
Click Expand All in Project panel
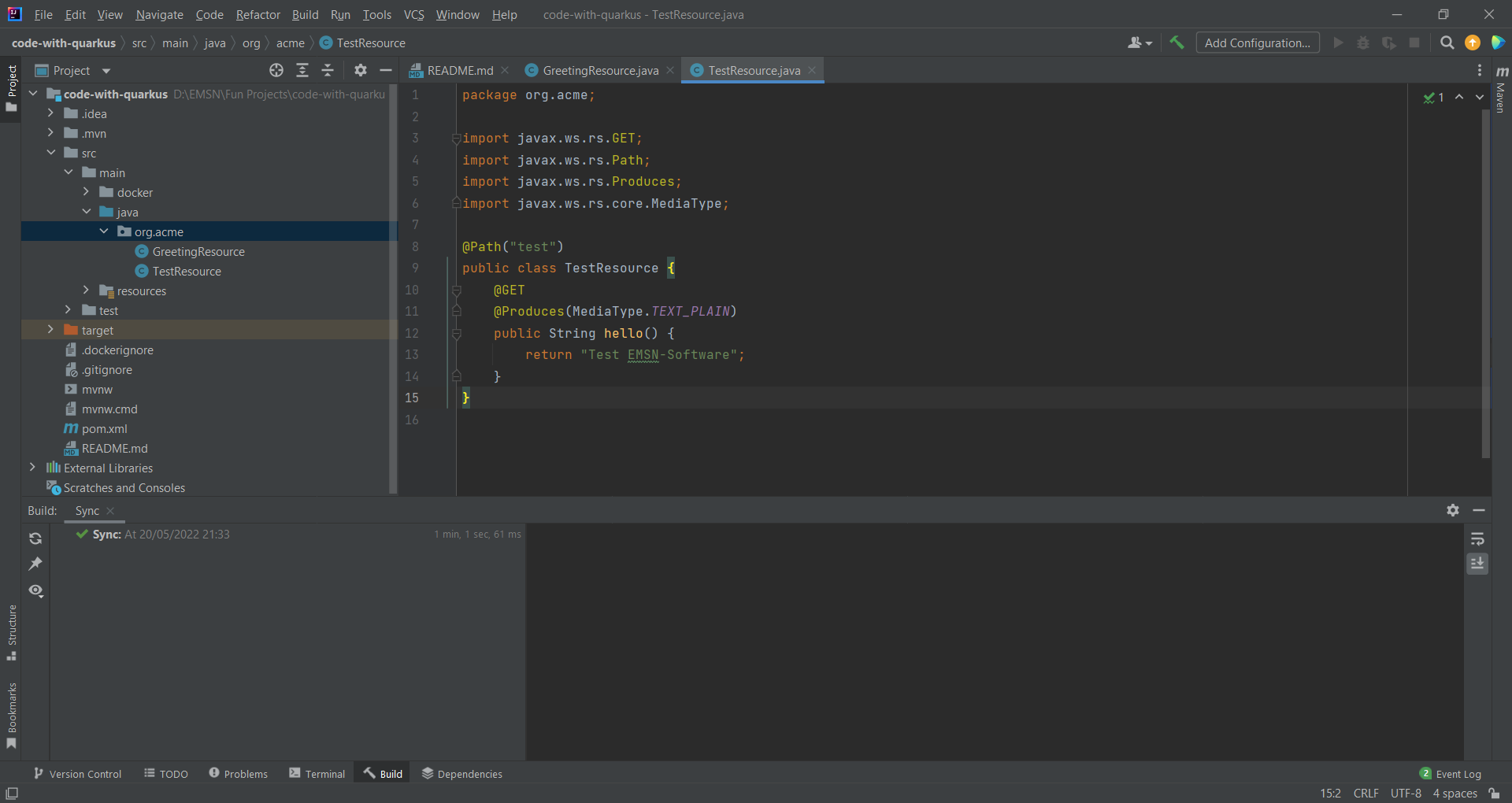pos(302,70)
